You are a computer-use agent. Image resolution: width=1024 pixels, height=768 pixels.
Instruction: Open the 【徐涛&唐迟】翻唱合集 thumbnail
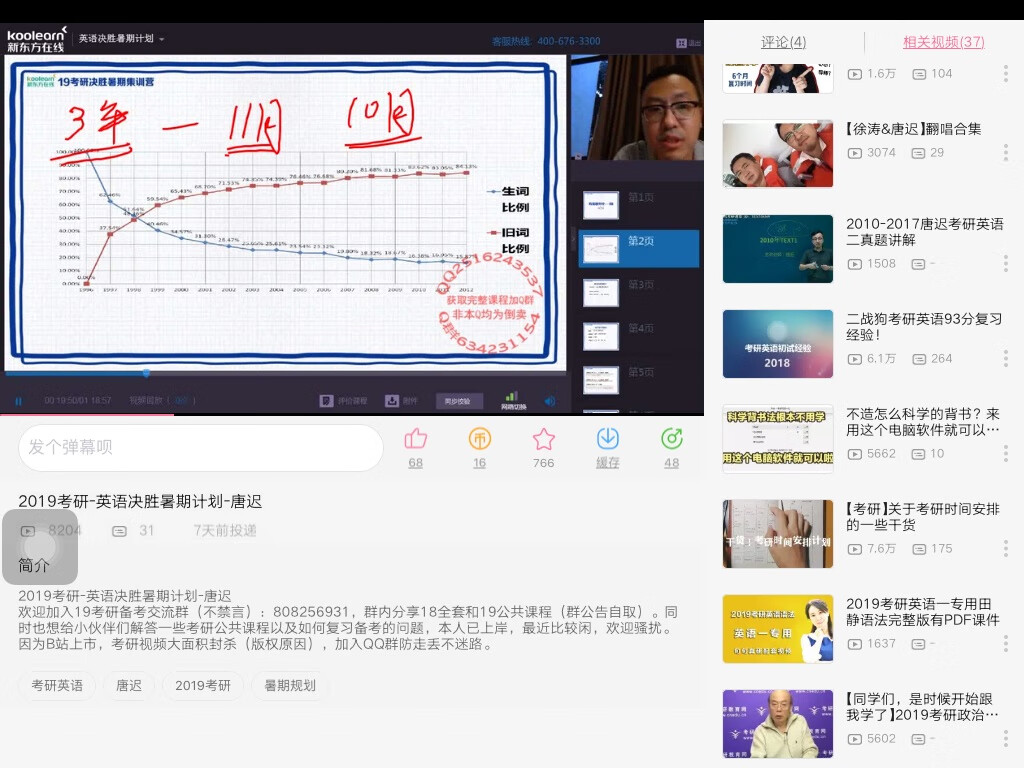pos(778,153)
